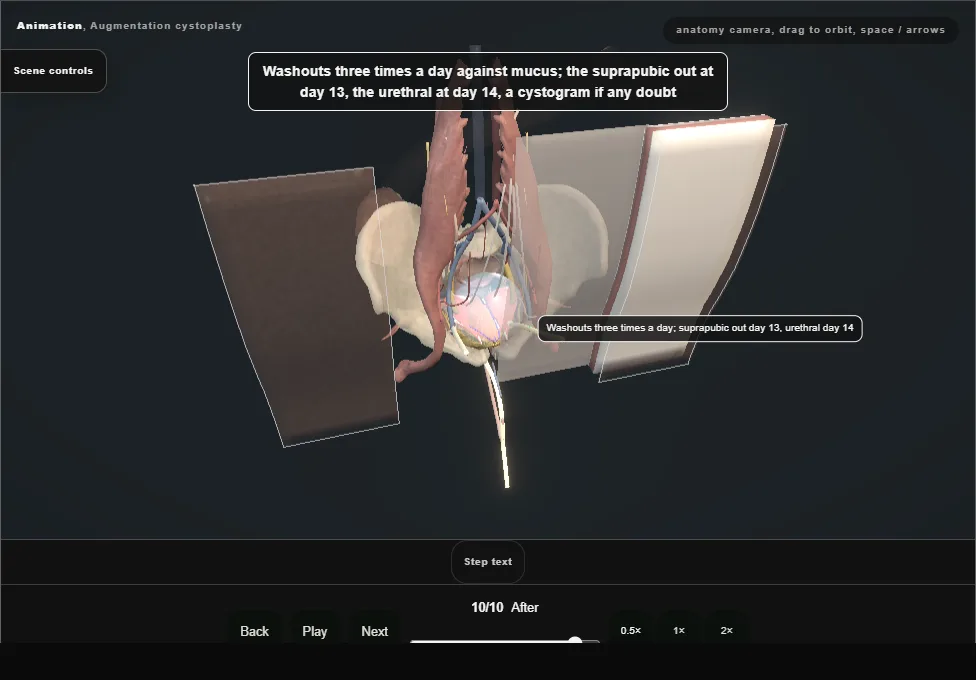Open the Scene controls panel

(54, 71)
